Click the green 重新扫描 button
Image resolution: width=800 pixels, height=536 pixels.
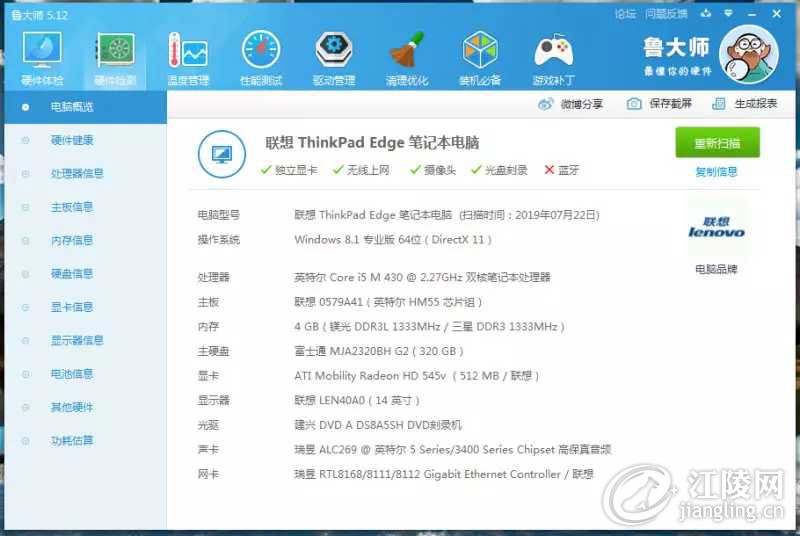717,143
